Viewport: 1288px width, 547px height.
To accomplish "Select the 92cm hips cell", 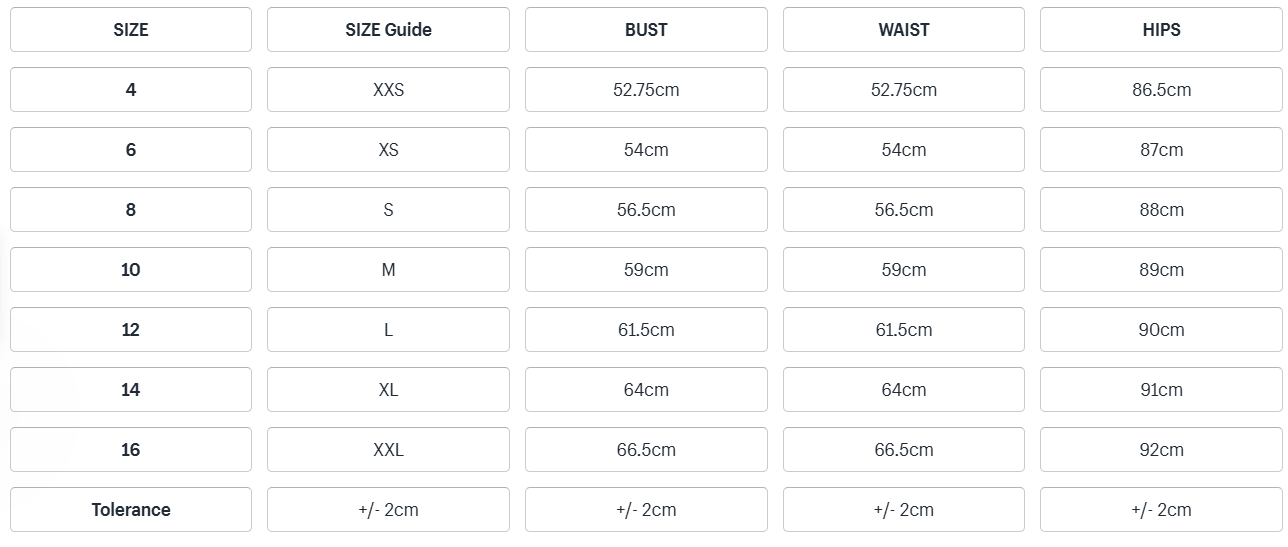I will 1161,450.
